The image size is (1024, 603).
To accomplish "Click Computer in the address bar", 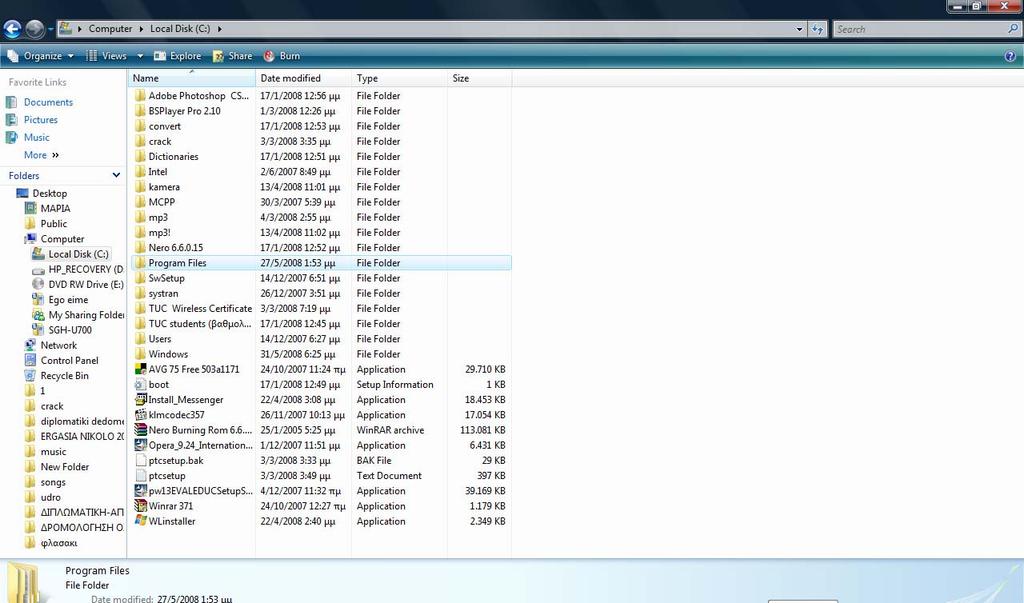I will [110, 29].
